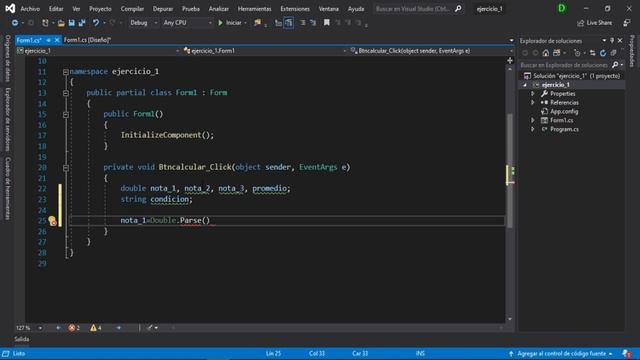
Task: Expand the Form1.cs node
Action: [x=533, y=120]
